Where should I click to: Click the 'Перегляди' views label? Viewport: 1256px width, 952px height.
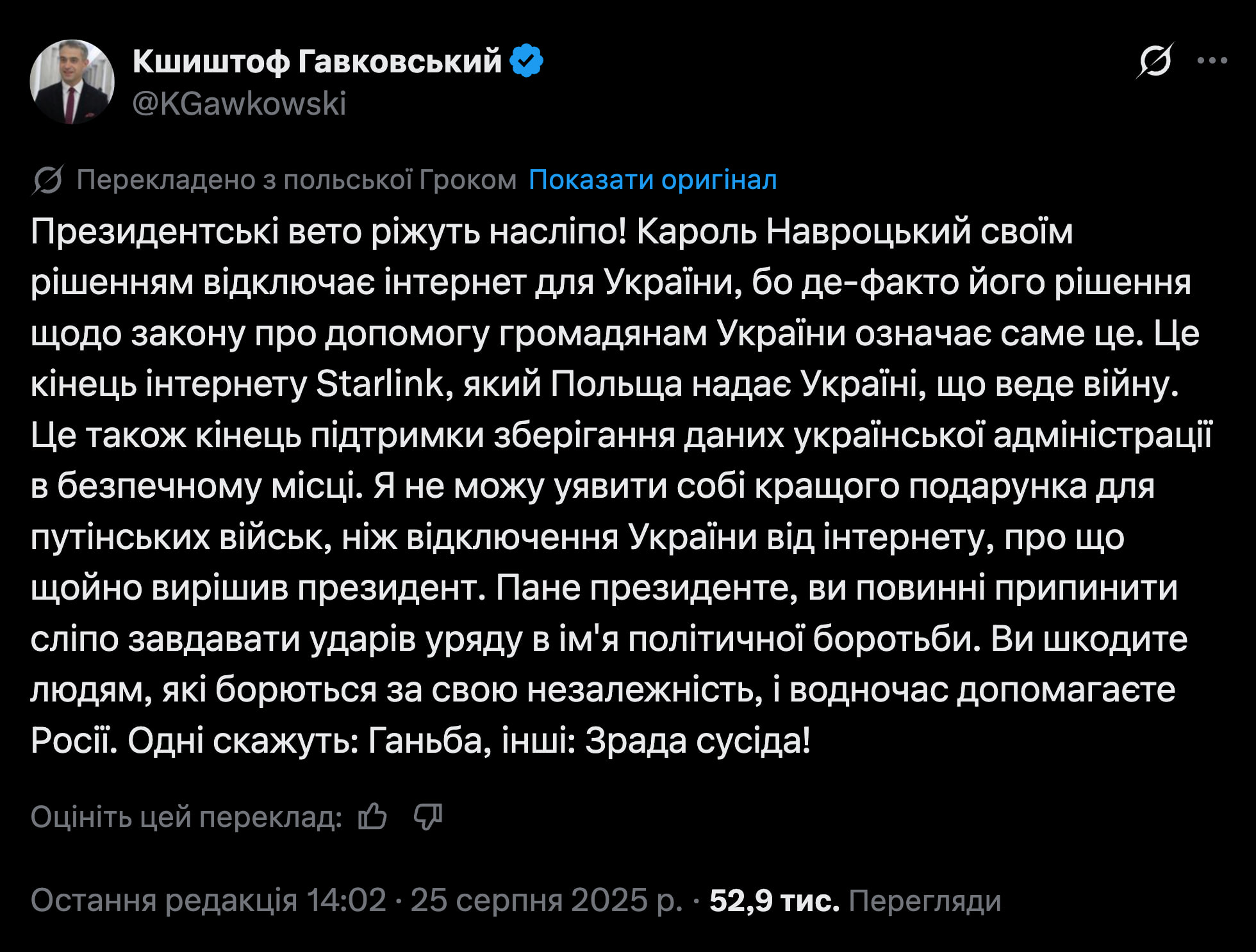point(924,900)
